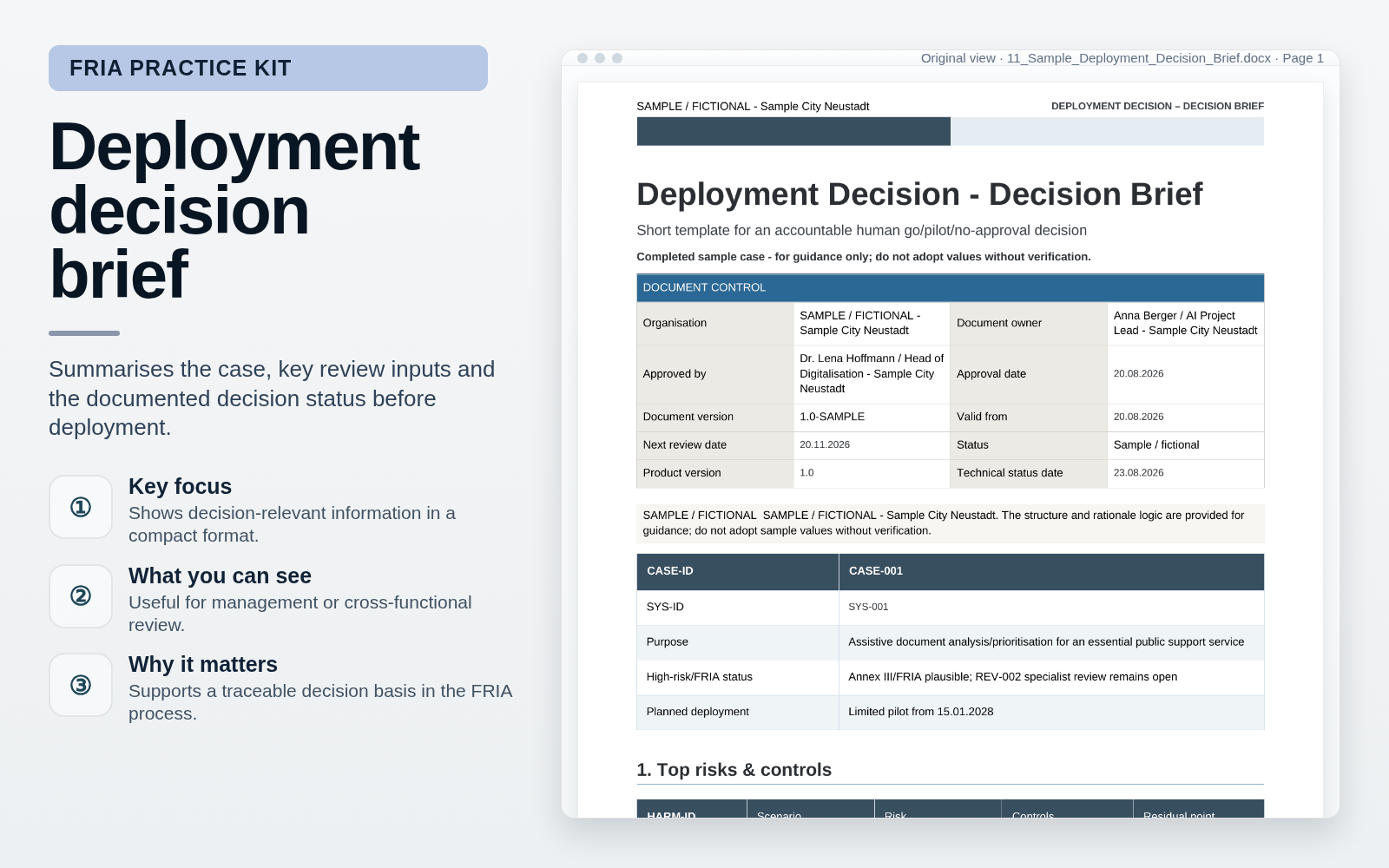Click the '1.0-SAMPLE' document version value
The image size is (1389, 868).
click(872, 417)
